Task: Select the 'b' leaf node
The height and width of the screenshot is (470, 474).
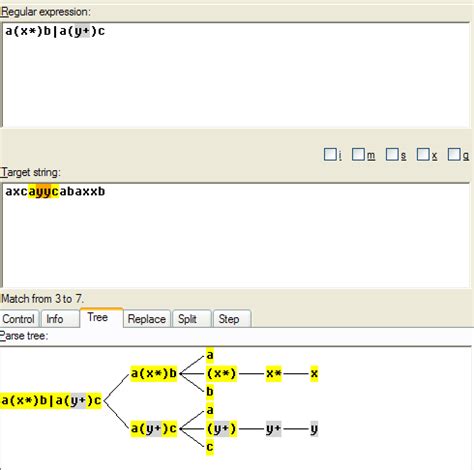Action: point(210,391)
